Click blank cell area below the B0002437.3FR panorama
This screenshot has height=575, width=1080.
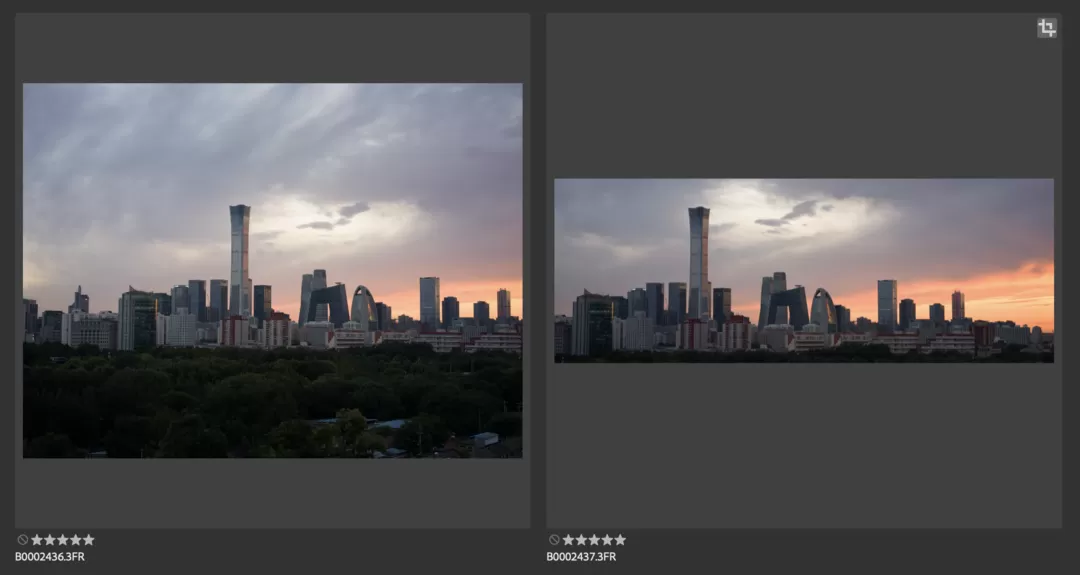(803, 445)
